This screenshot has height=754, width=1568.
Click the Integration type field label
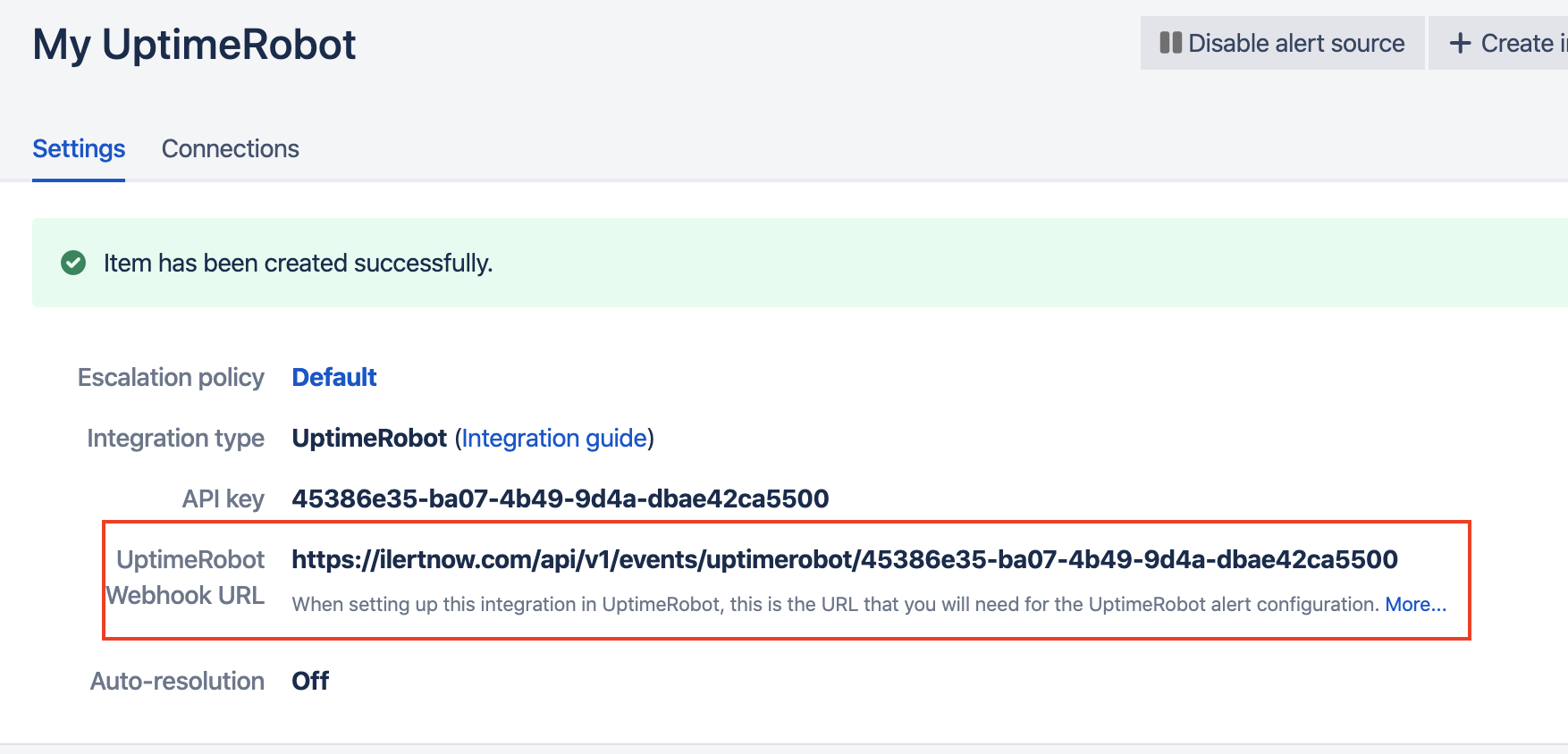[175, 438]
